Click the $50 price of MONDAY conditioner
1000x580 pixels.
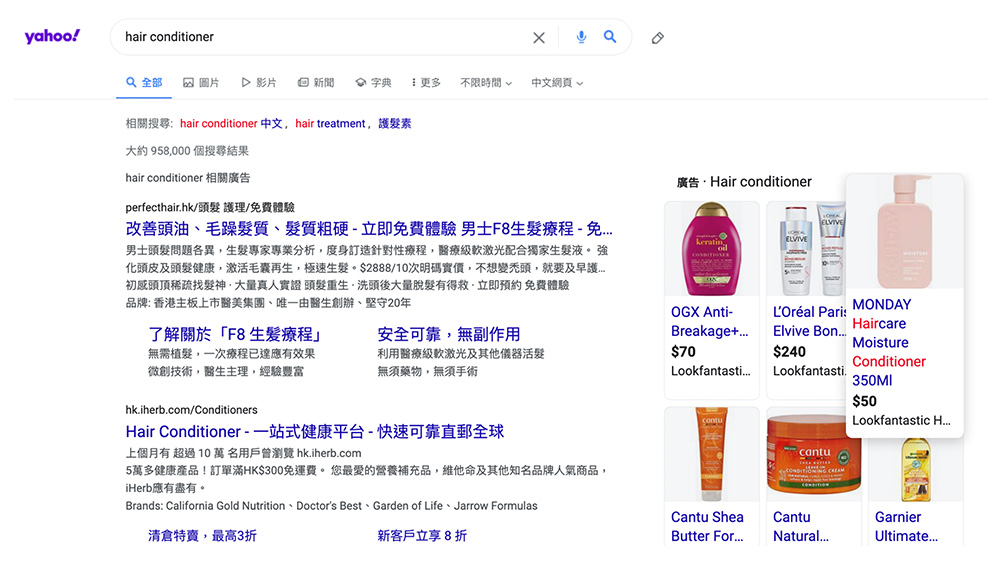(x=864, y=401)
